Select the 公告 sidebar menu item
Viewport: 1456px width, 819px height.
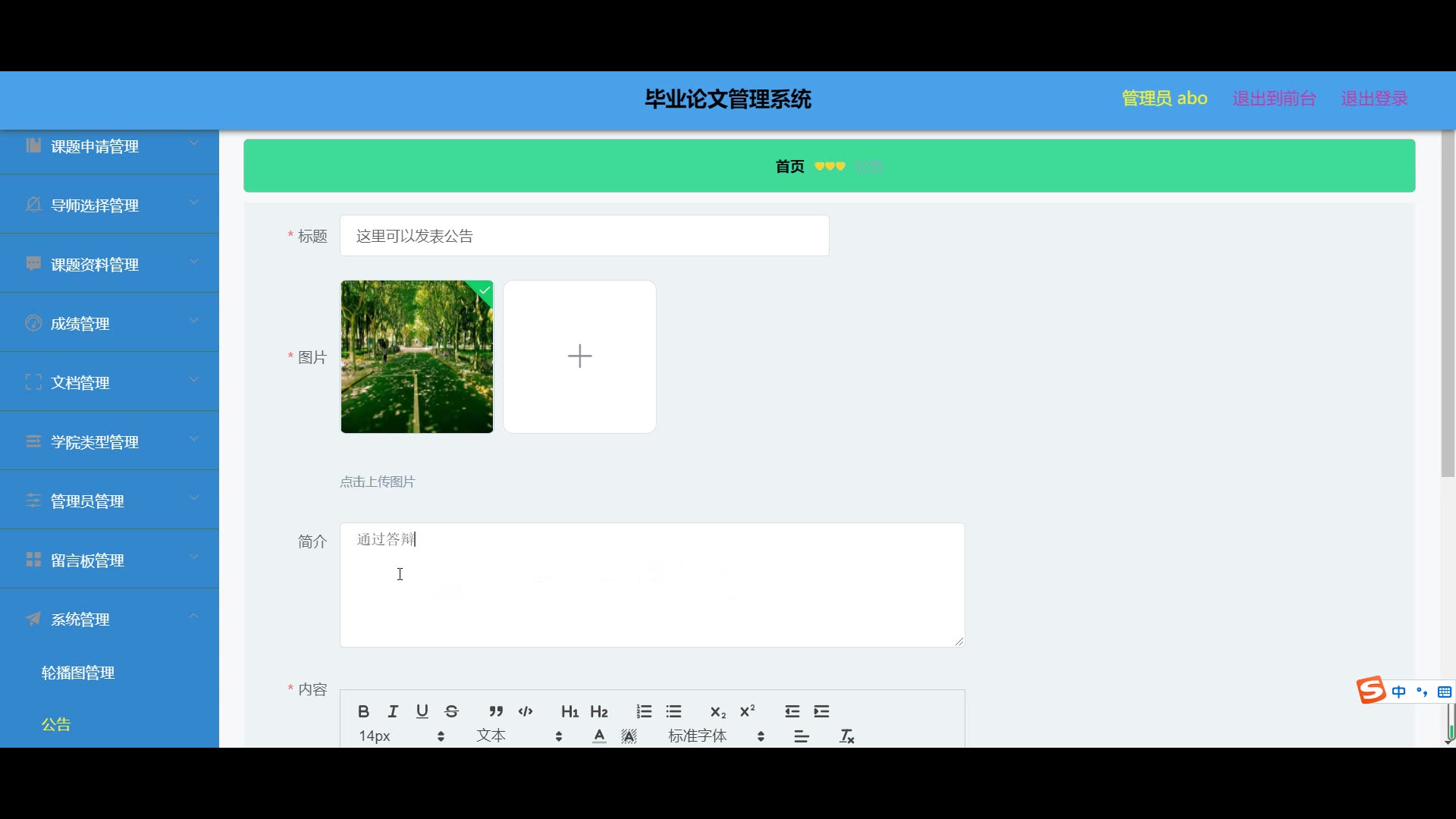[56, 724]
